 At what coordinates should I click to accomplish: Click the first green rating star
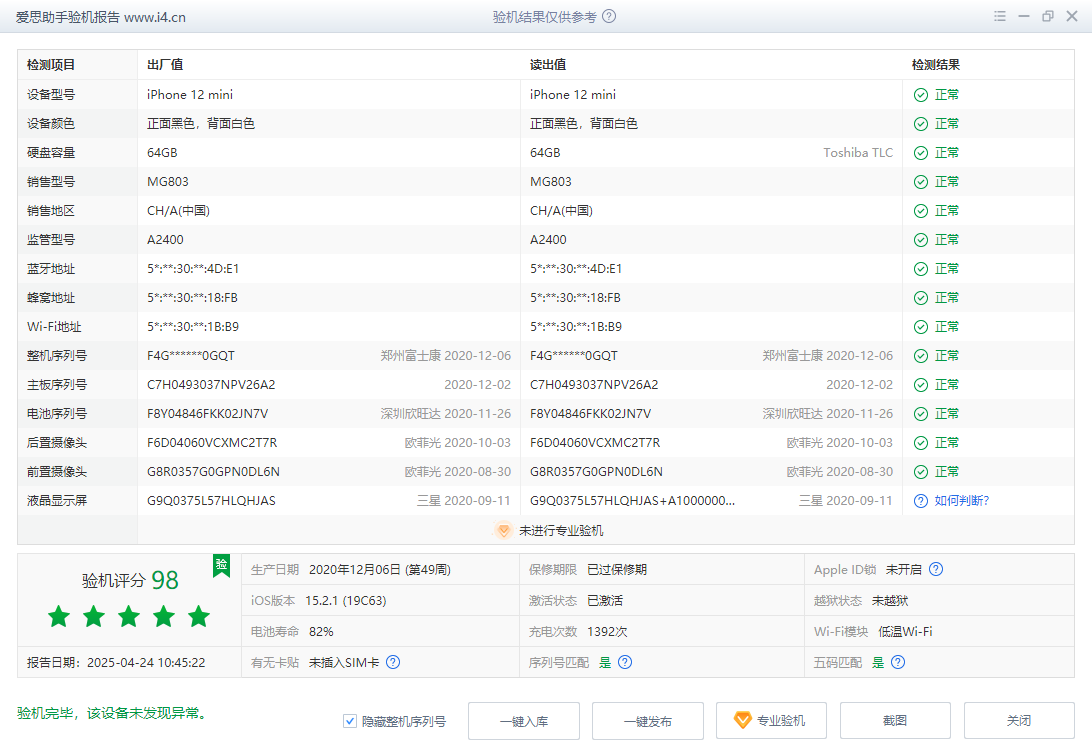(x=59, y=616)
